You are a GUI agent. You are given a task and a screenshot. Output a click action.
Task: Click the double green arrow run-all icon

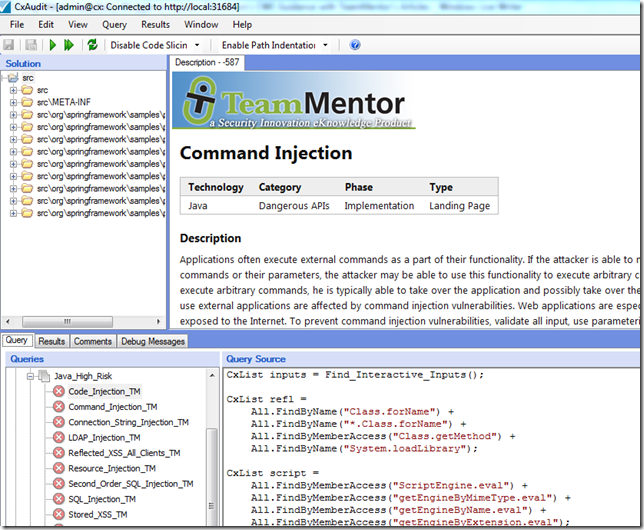[x=69, y=45]
